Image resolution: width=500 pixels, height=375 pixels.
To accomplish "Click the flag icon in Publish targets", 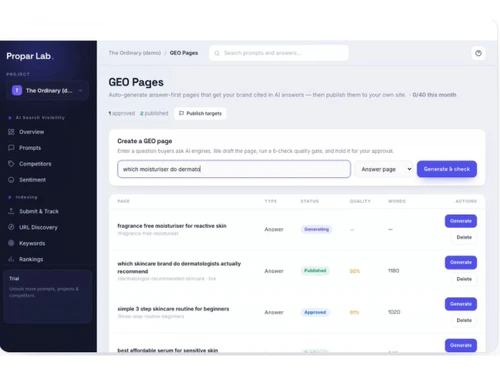I will tap(181, 113).
